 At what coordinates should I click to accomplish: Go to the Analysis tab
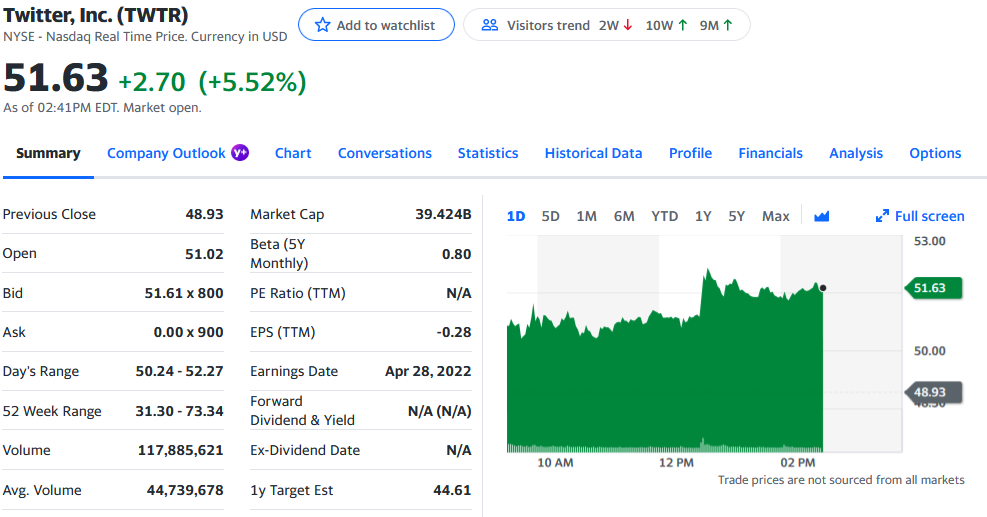(x=856, y=153)
